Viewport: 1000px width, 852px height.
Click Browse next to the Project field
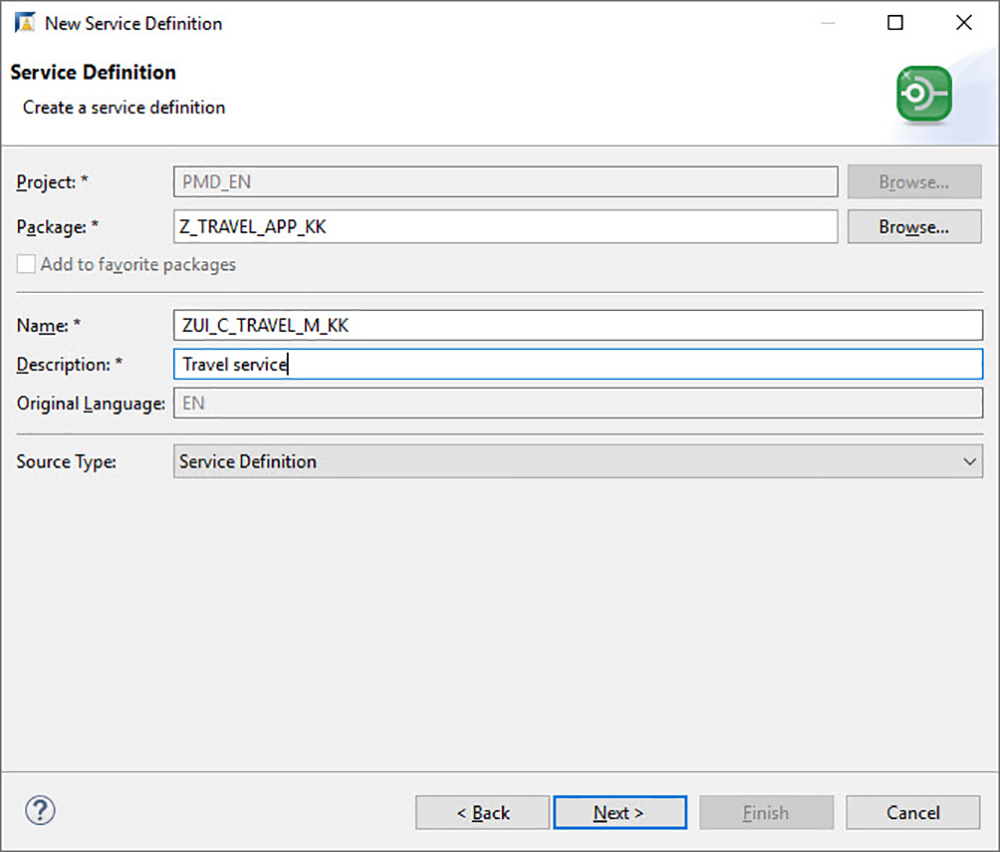click(913, 181)
